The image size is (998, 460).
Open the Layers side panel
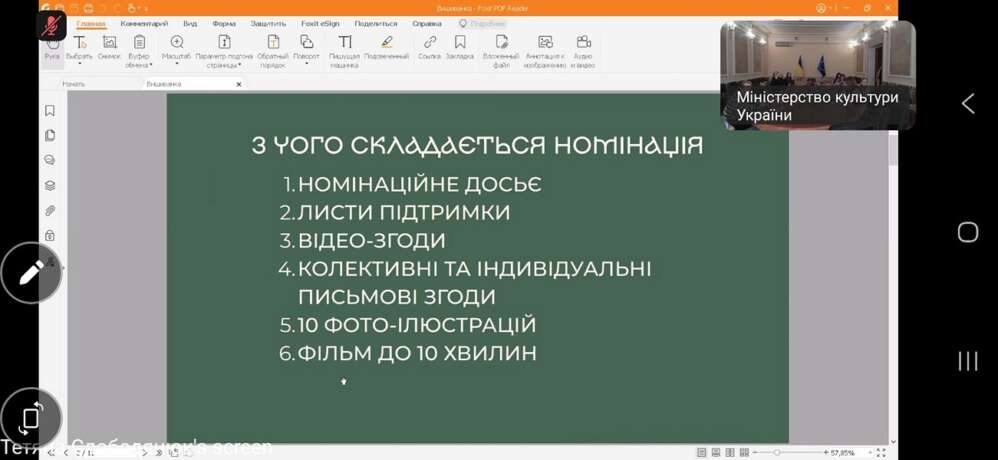[50, 186]
